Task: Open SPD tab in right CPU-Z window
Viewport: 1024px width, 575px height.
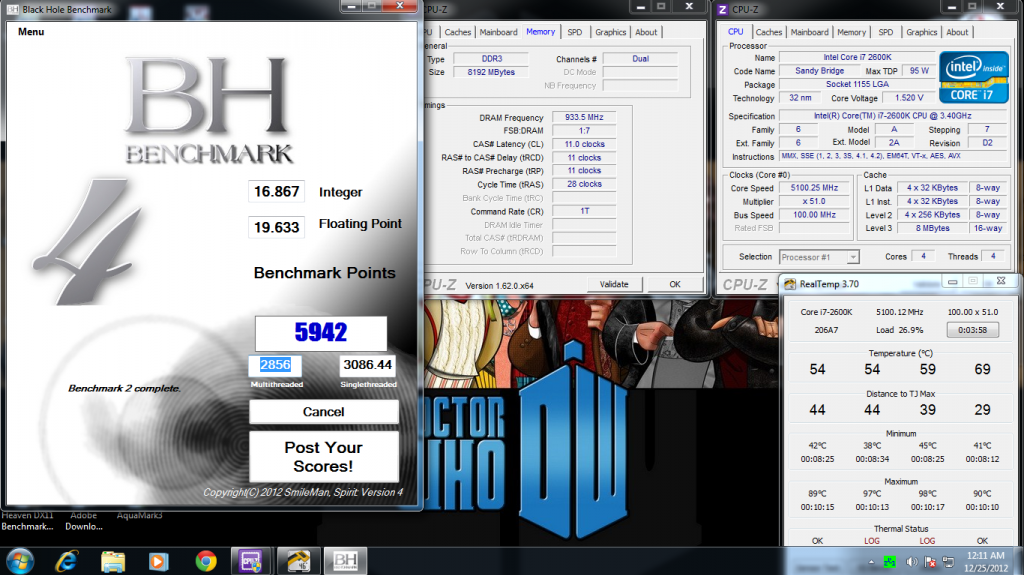Action: click(886, 32)
